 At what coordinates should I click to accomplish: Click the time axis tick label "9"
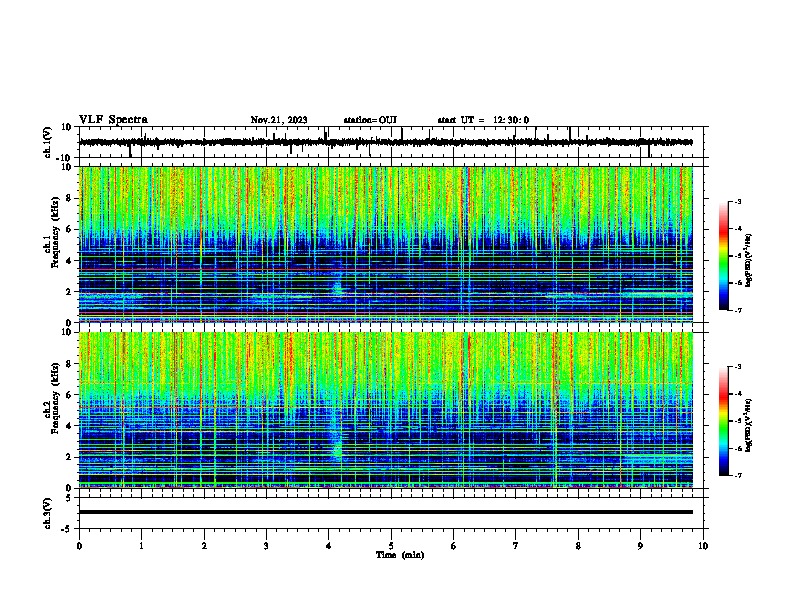click(x=640, y=546)
